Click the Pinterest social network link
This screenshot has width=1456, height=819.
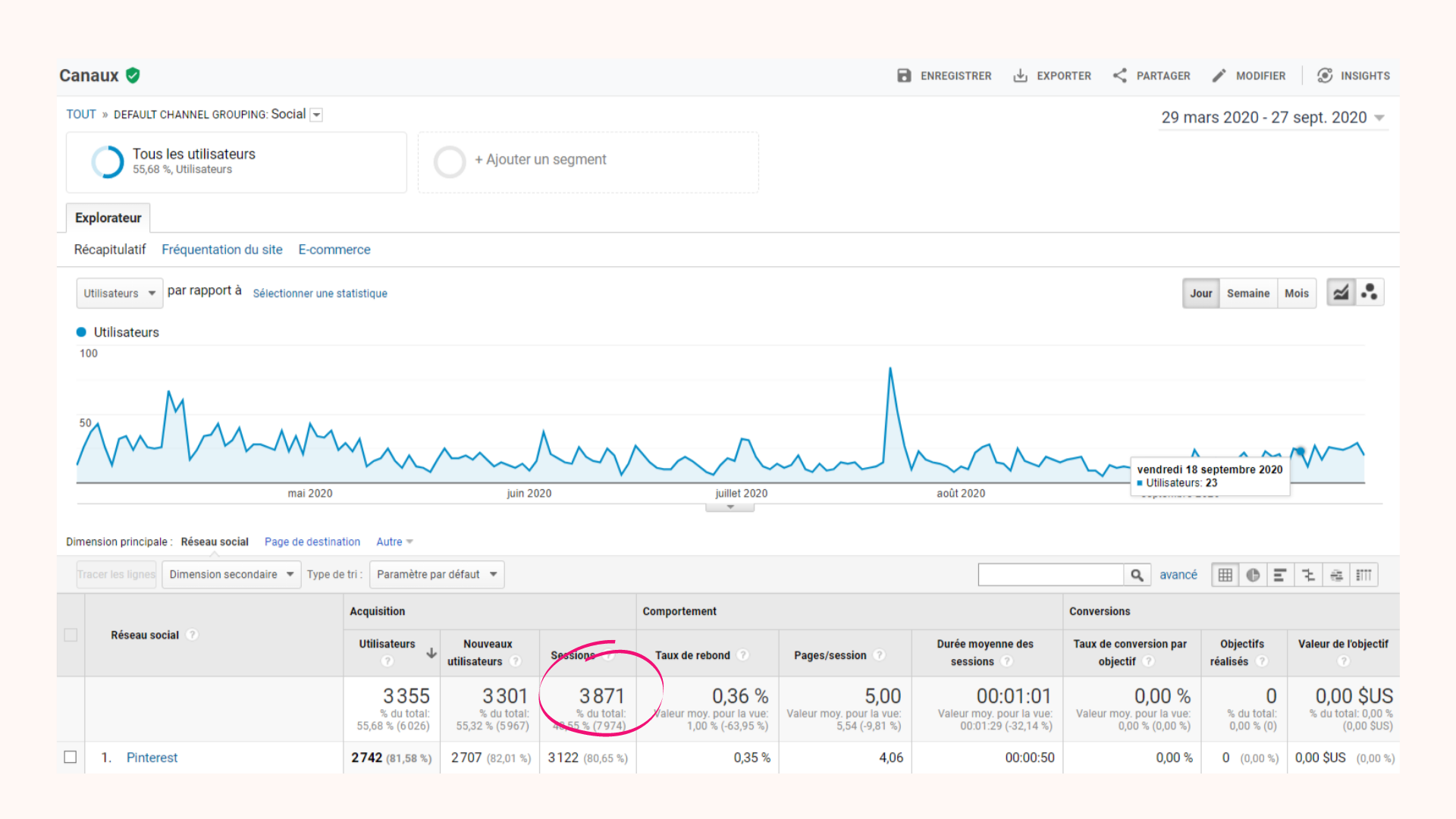coord(152,758)
